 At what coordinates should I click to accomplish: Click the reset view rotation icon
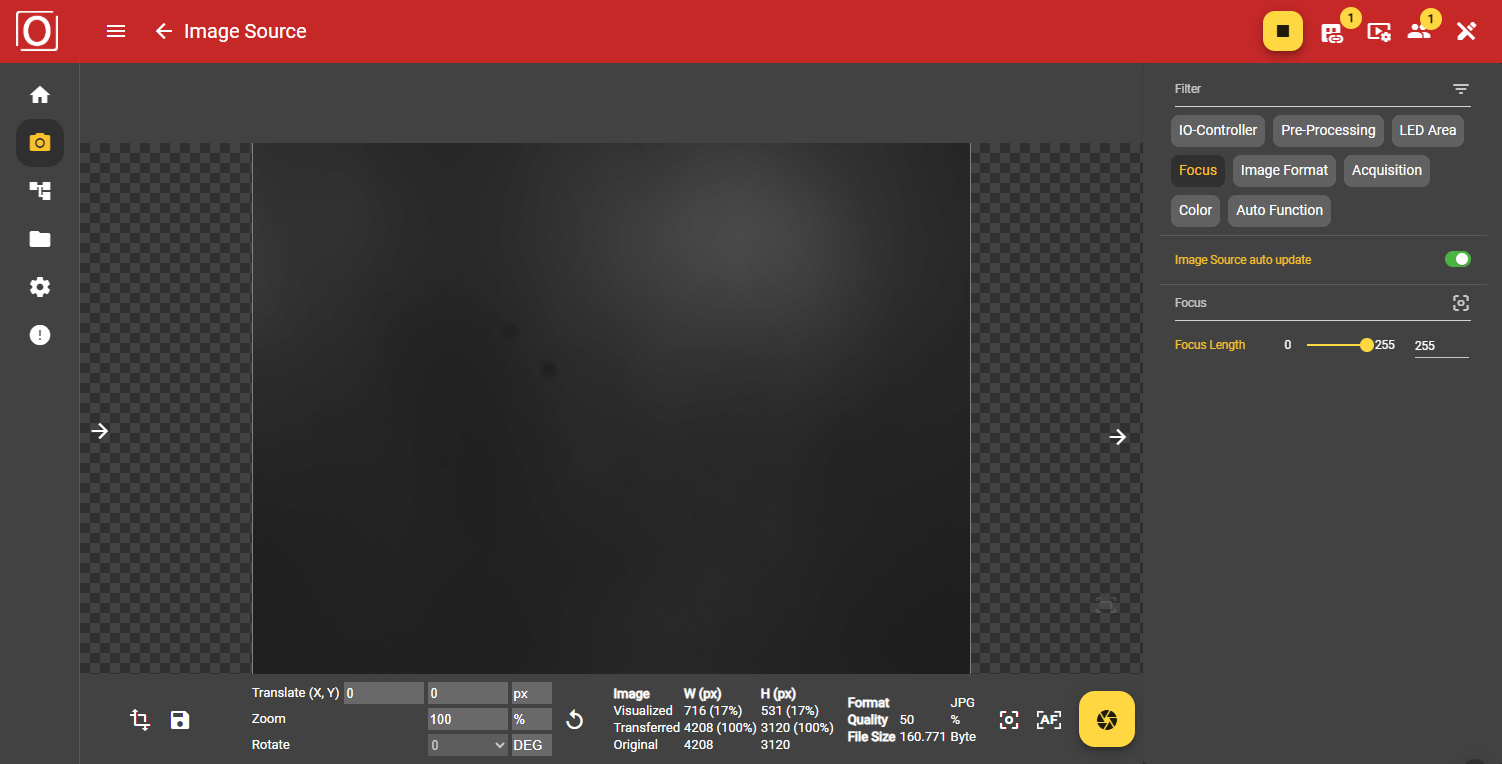(575, 719)
